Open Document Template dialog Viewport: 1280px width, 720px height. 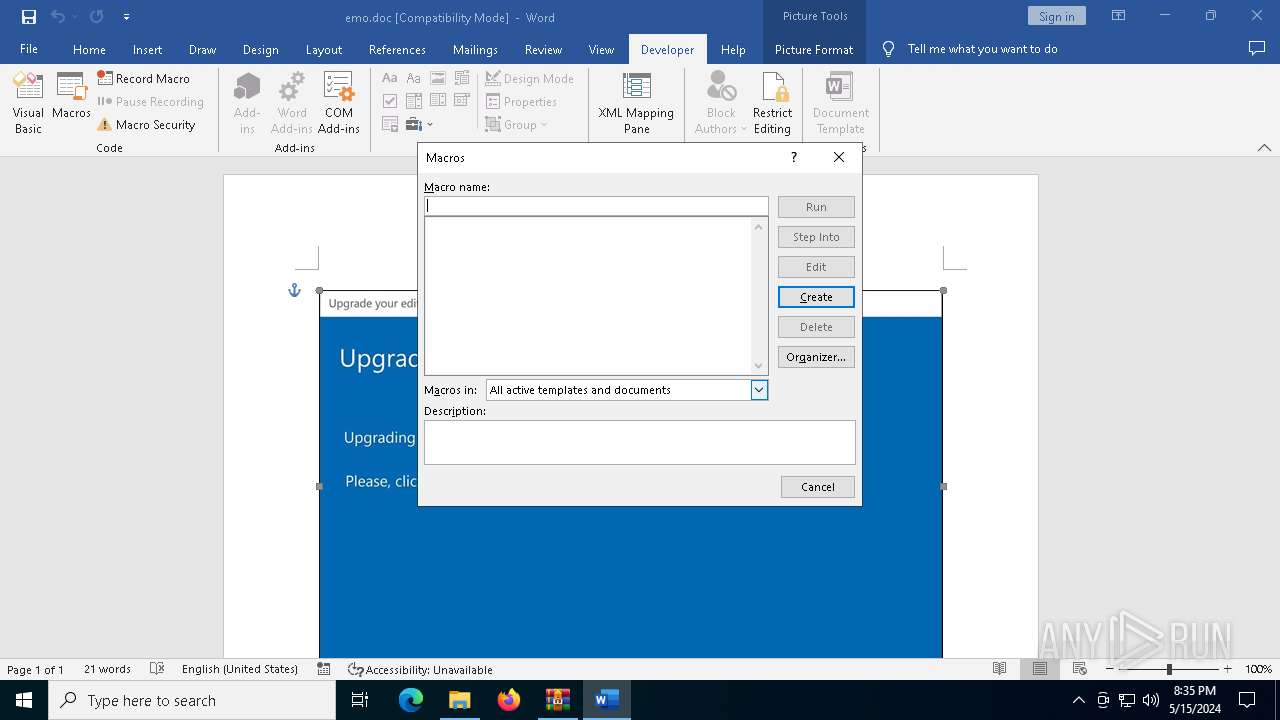click(840, 103)
